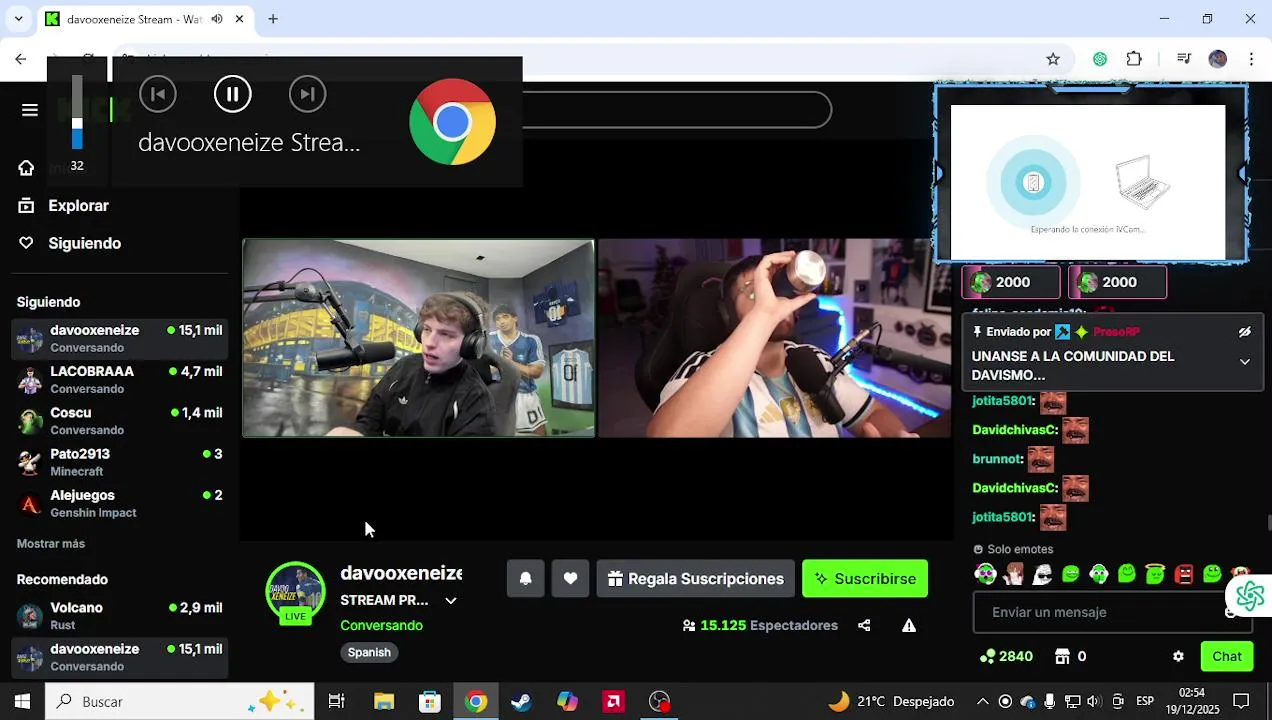Insert the red angry emote
This screenshot has width=1272, height=720.
pos(1184,574)
